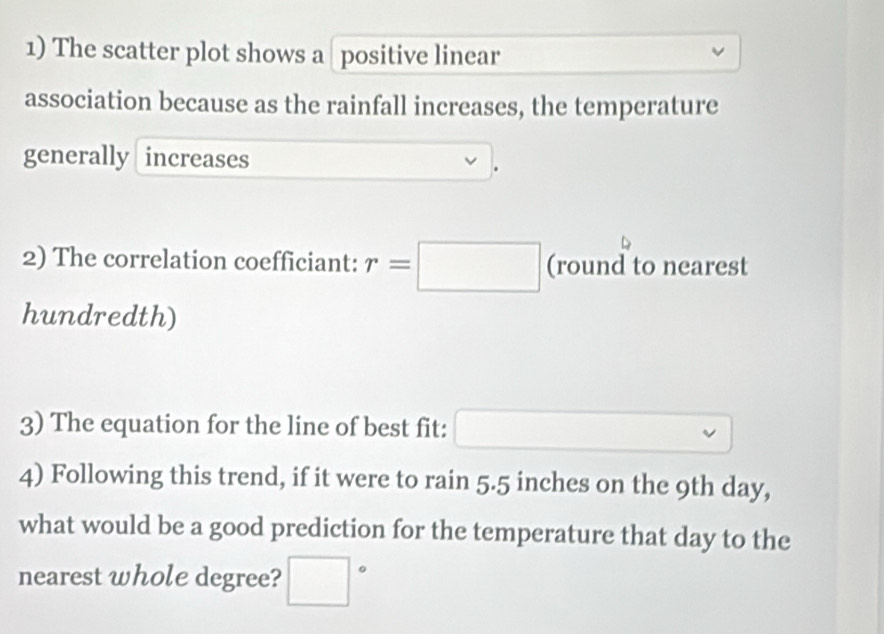Click the word 'generally' before the increases dropdown
The width and height of the screenshot is (884, 634).
76,156
